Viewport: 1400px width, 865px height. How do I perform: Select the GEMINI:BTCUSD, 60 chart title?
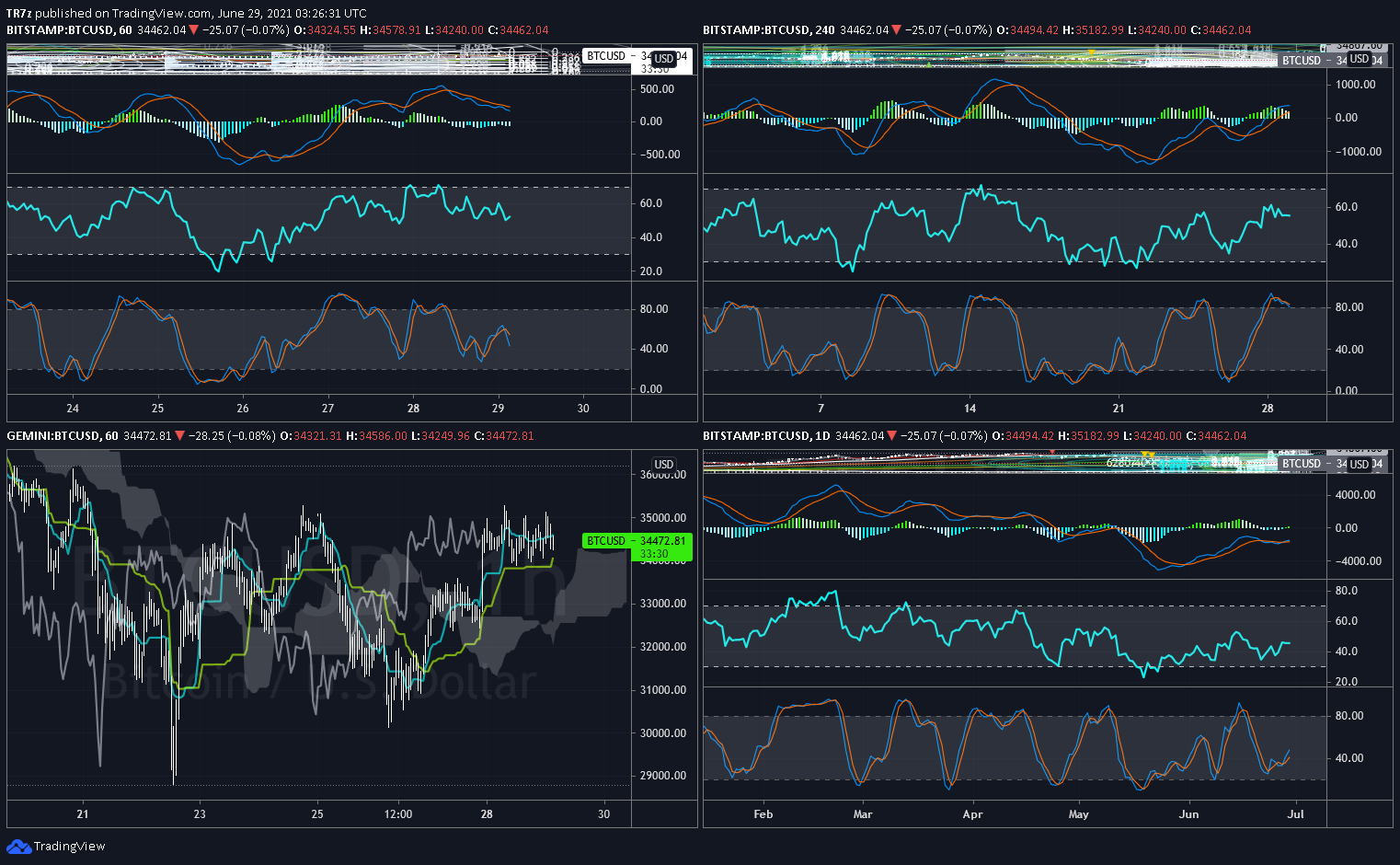pos(63,435)
